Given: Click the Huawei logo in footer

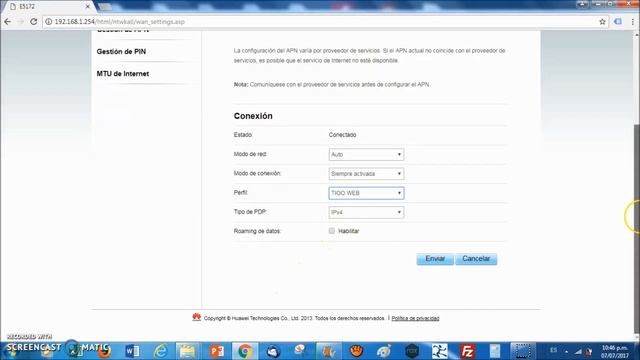Looking at the screenshot, I should (x=196, y=317).
